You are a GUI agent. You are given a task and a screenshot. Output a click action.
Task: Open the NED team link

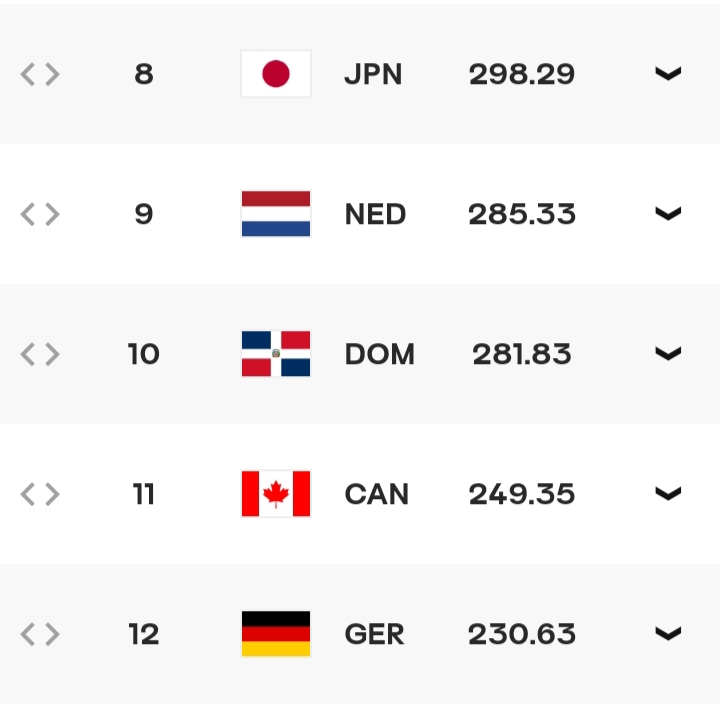click(x=375, y=214)
